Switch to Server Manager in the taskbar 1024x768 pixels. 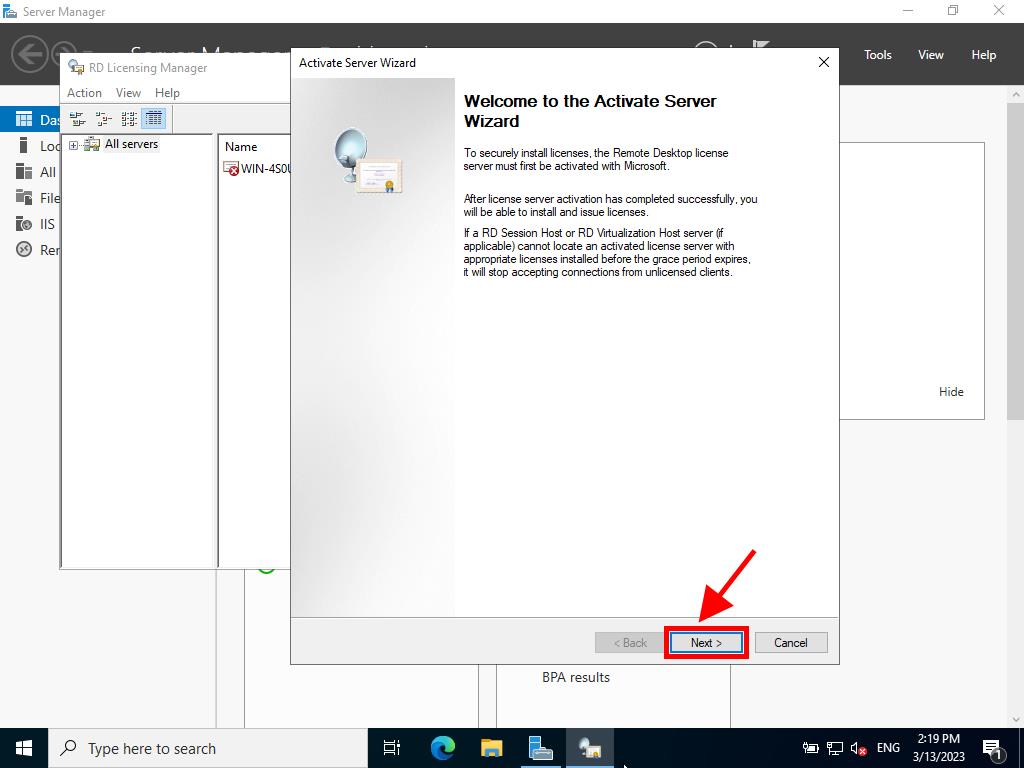[540, 748]
